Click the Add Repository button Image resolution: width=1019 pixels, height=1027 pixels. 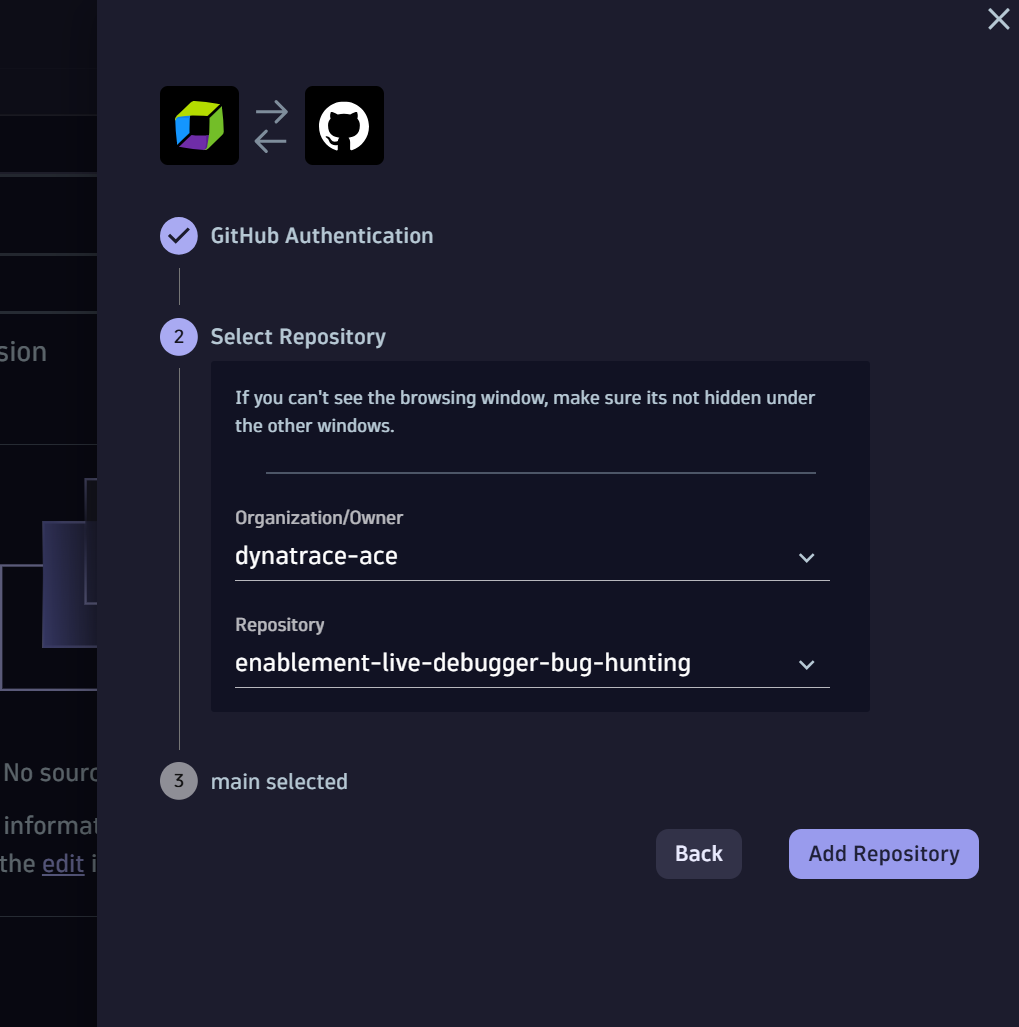coord(883,854)
